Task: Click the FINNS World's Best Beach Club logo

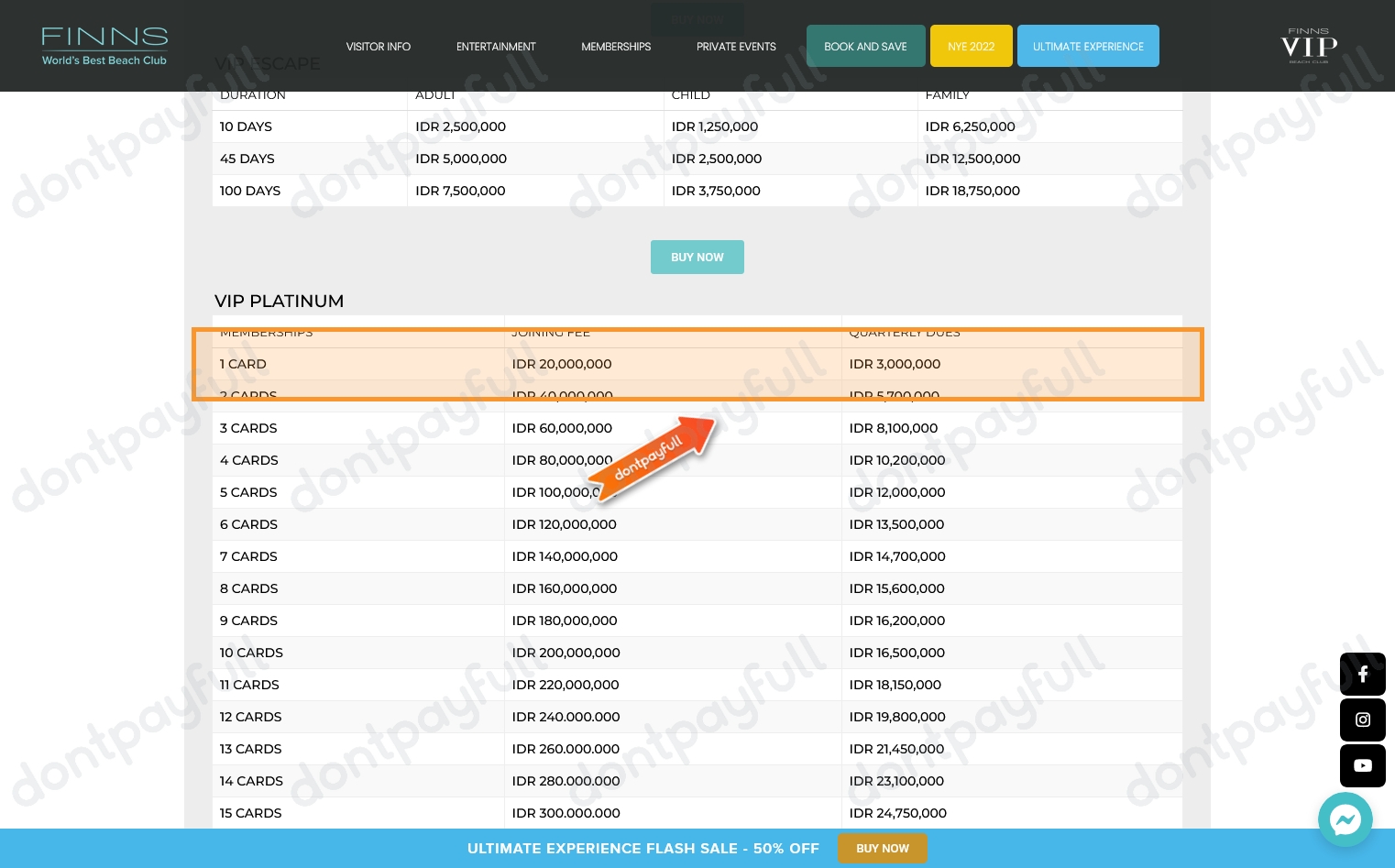Action: [x=104, y=46]
